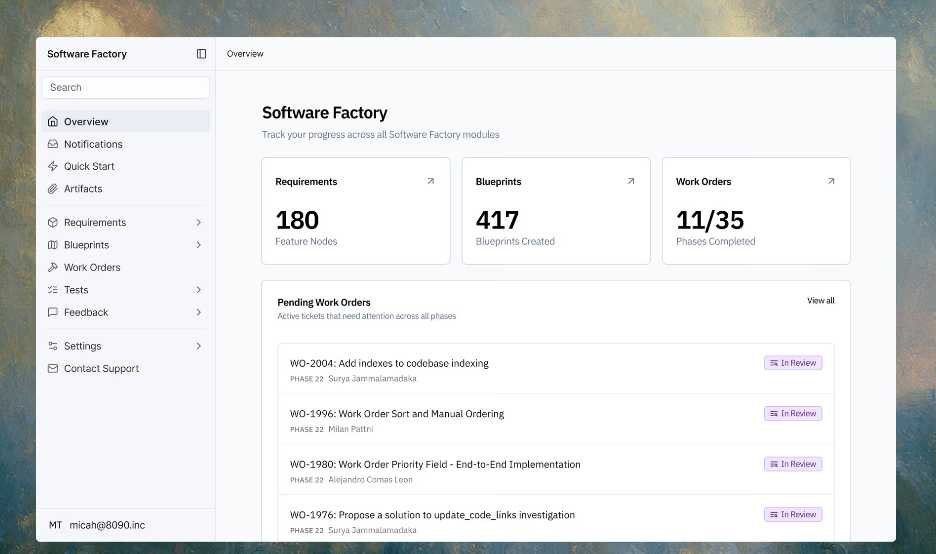Click the Contact Support envelope icon
The width and height of the screenshot is (936, 554).
(x=53, y=368)
